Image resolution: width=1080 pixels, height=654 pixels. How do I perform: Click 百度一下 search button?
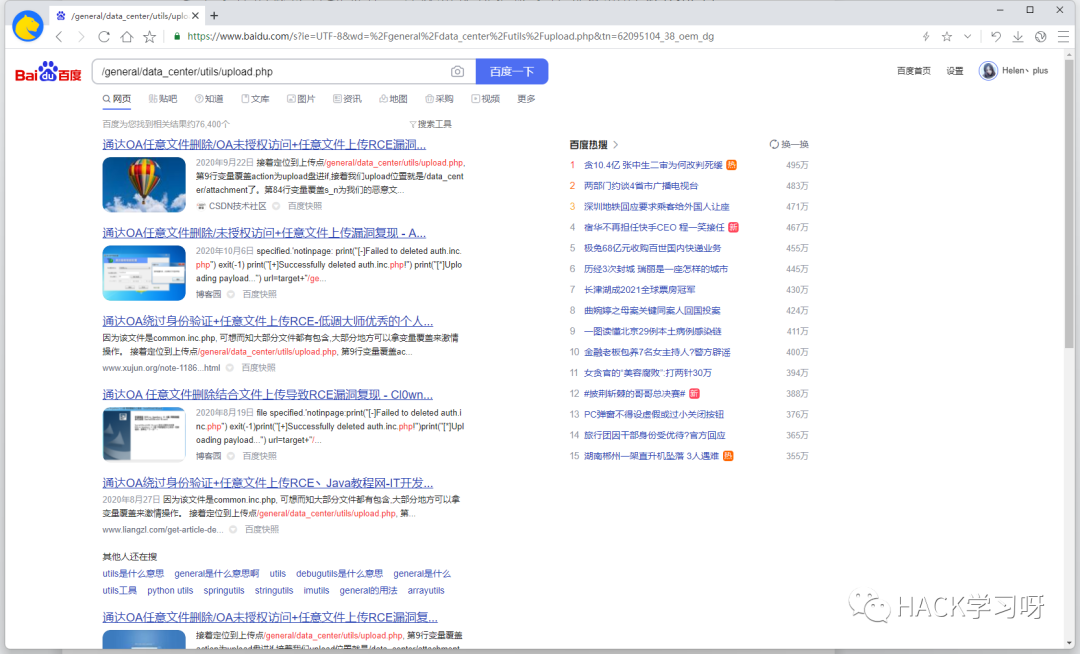512,72
